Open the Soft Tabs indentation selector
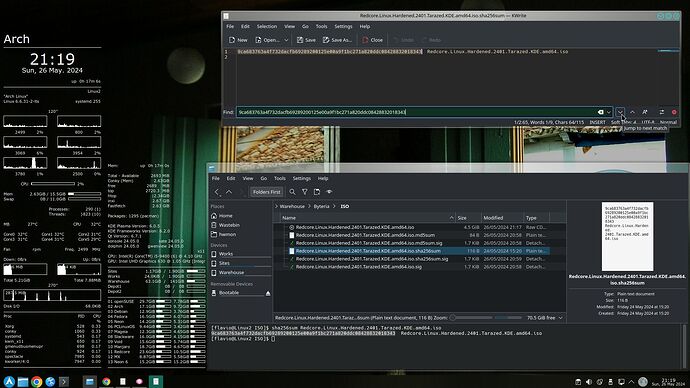Image resolution: width=690 pixels, height=388 pixels. tap(624, 122)
